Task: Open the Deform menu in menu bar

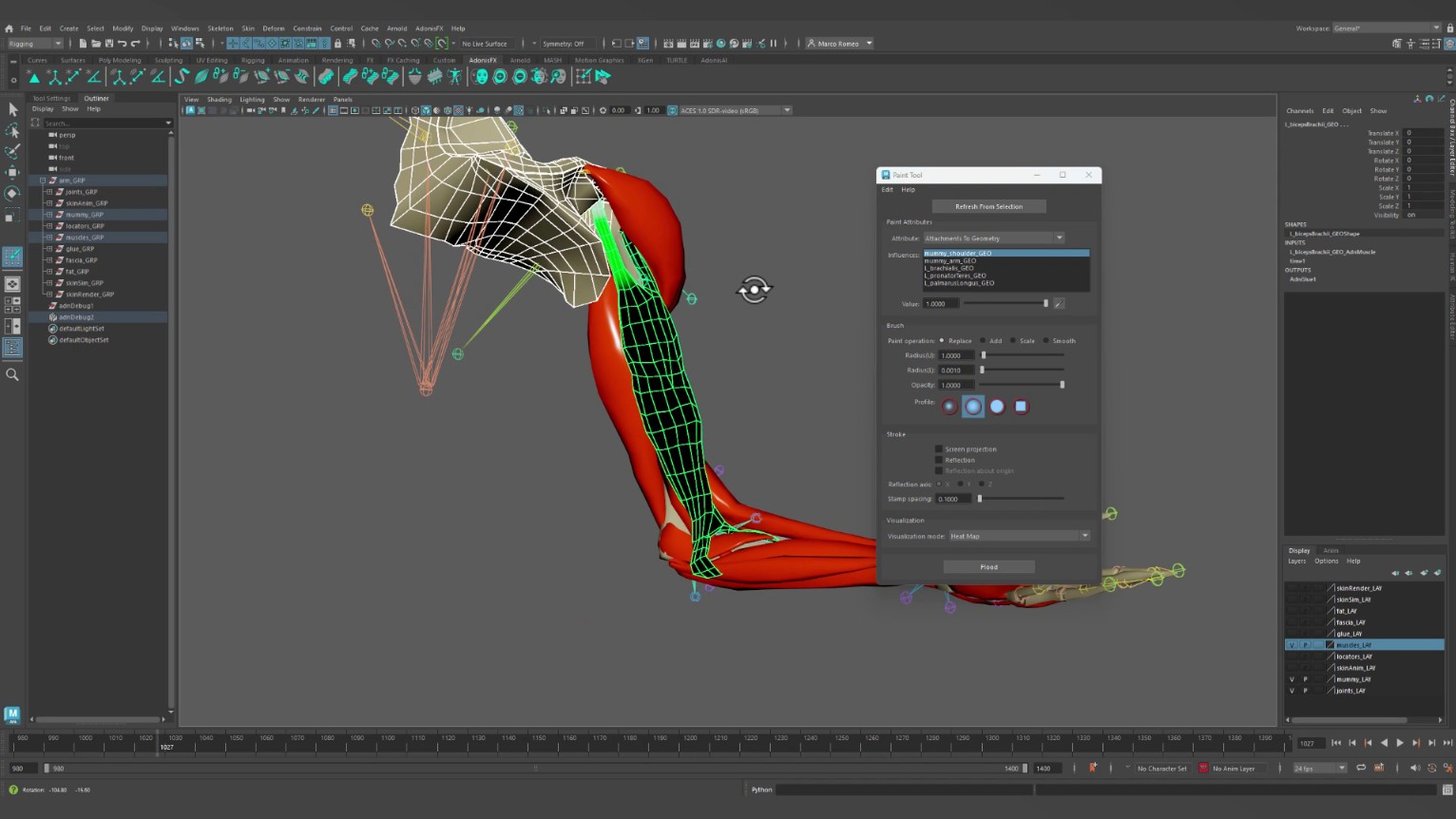Action: click(x=273, y=29)
